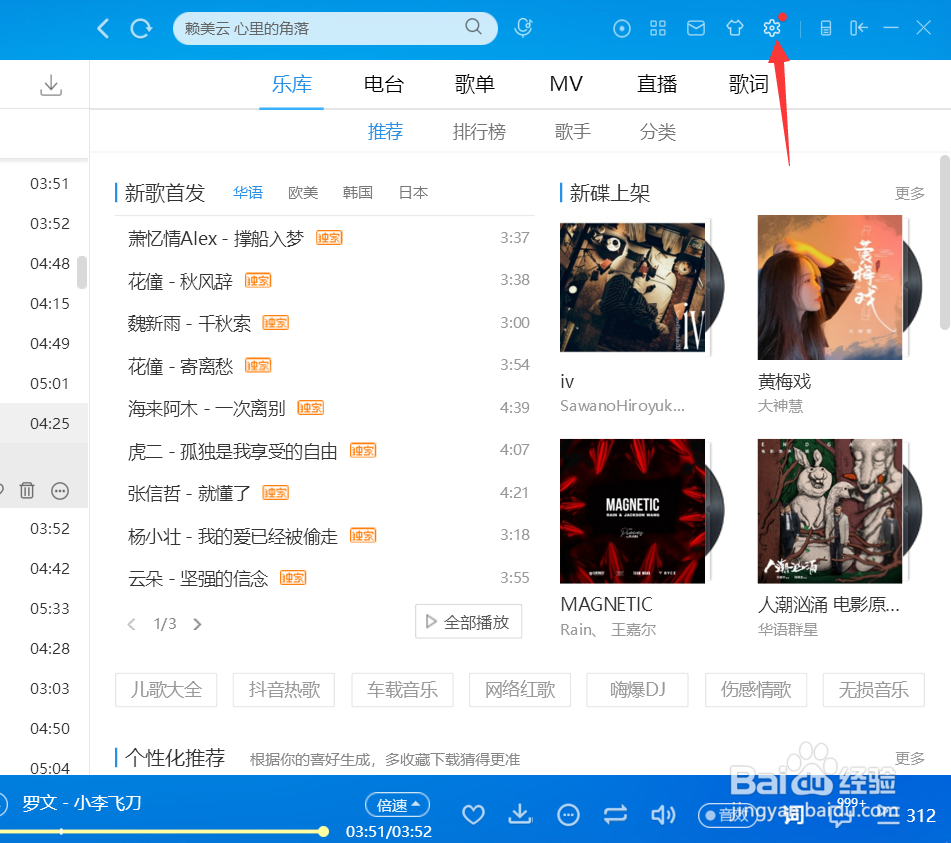Open the 人潮汹涌 album cover
951x843 pixels.
[830, 511]
